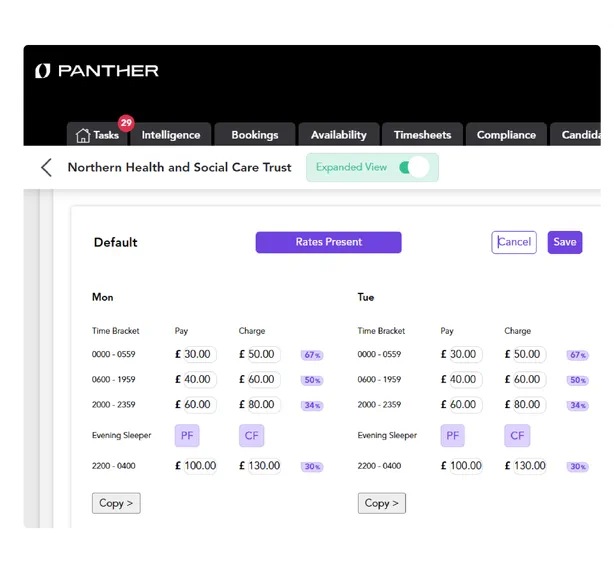Toggle Tuesday Evening Sleeper PF

click(453, 436)
